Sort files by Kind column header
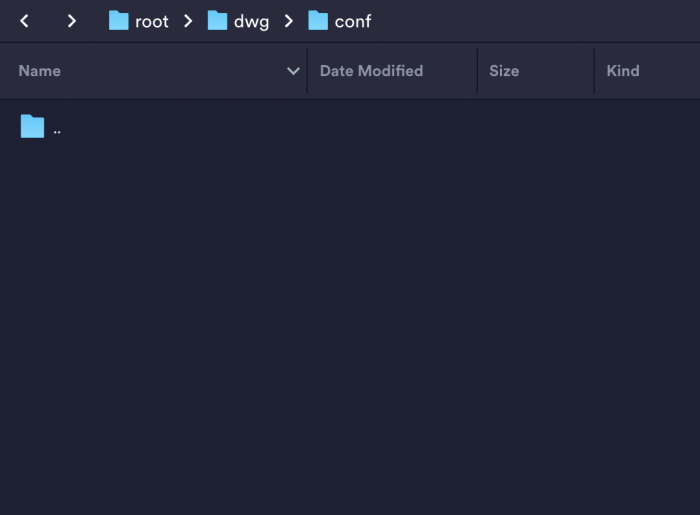Viewport: 700px width, 515px height. pos(623,71)
